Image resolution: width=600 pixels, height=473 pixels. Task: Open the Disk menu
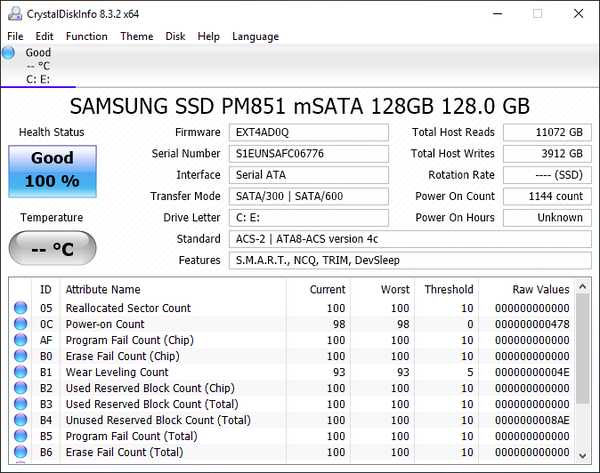[175, 36]
